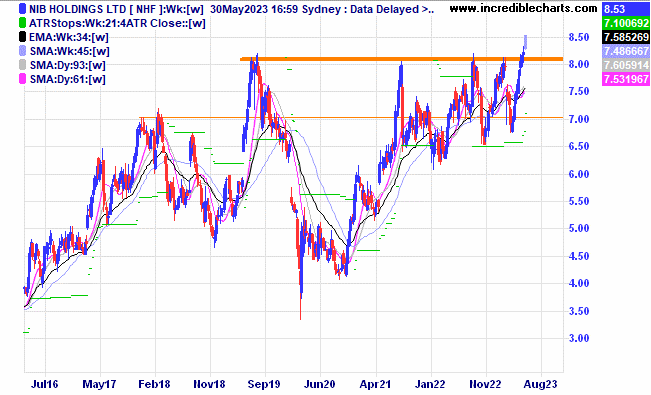Click the 6.00 price axis label

point(579,174)
